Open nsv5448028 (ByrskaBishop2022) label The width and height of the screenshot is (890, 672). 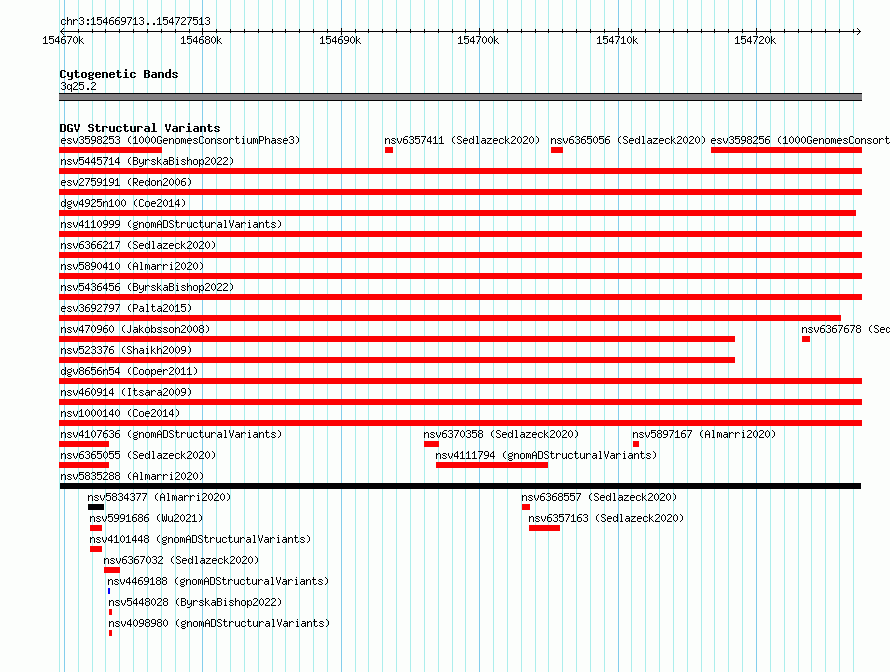click(x=195, y=602)
